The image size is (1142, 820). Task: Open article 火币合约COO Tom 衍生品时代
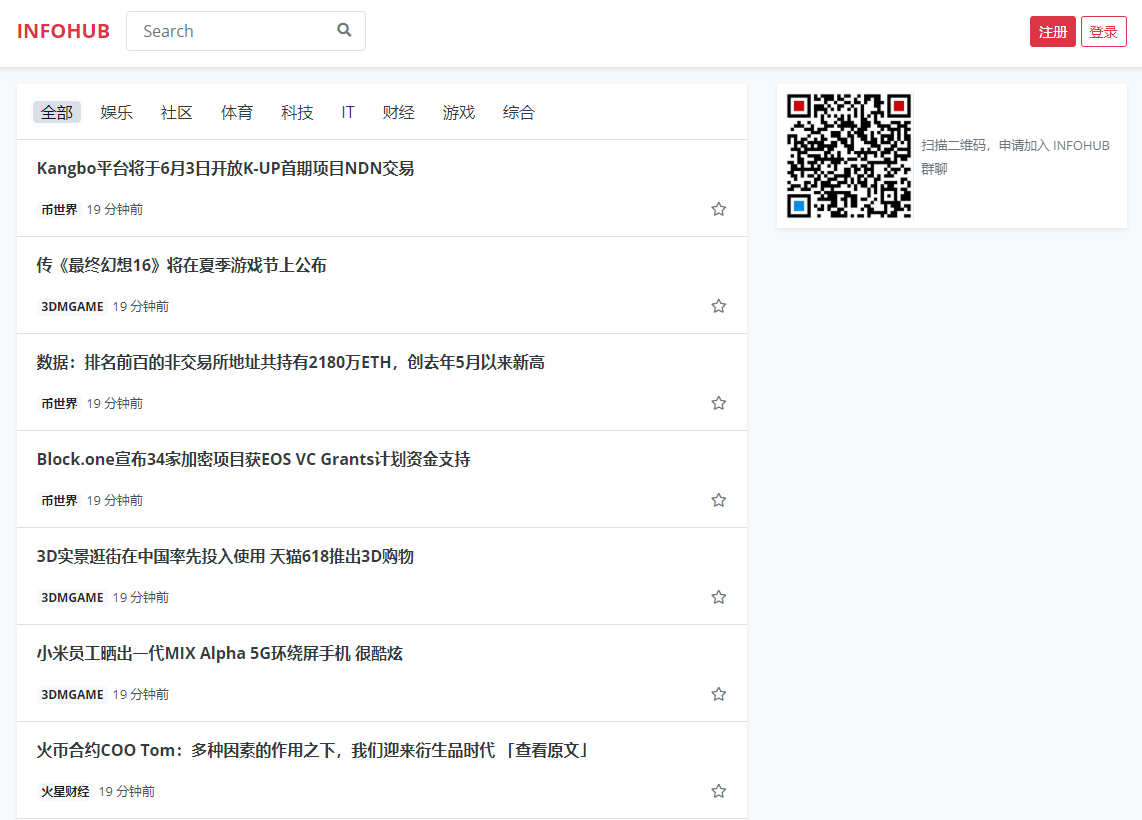[x=313, y=750]
